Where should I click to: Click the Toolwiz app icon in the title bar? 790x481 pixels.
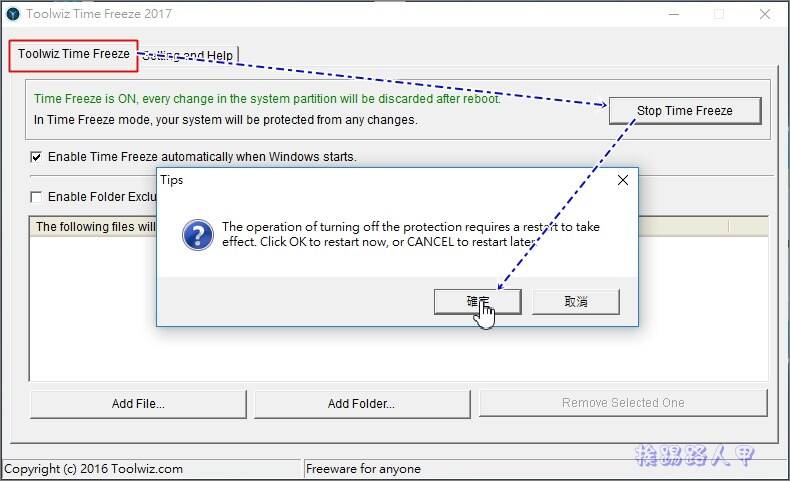tap(12, 14)
